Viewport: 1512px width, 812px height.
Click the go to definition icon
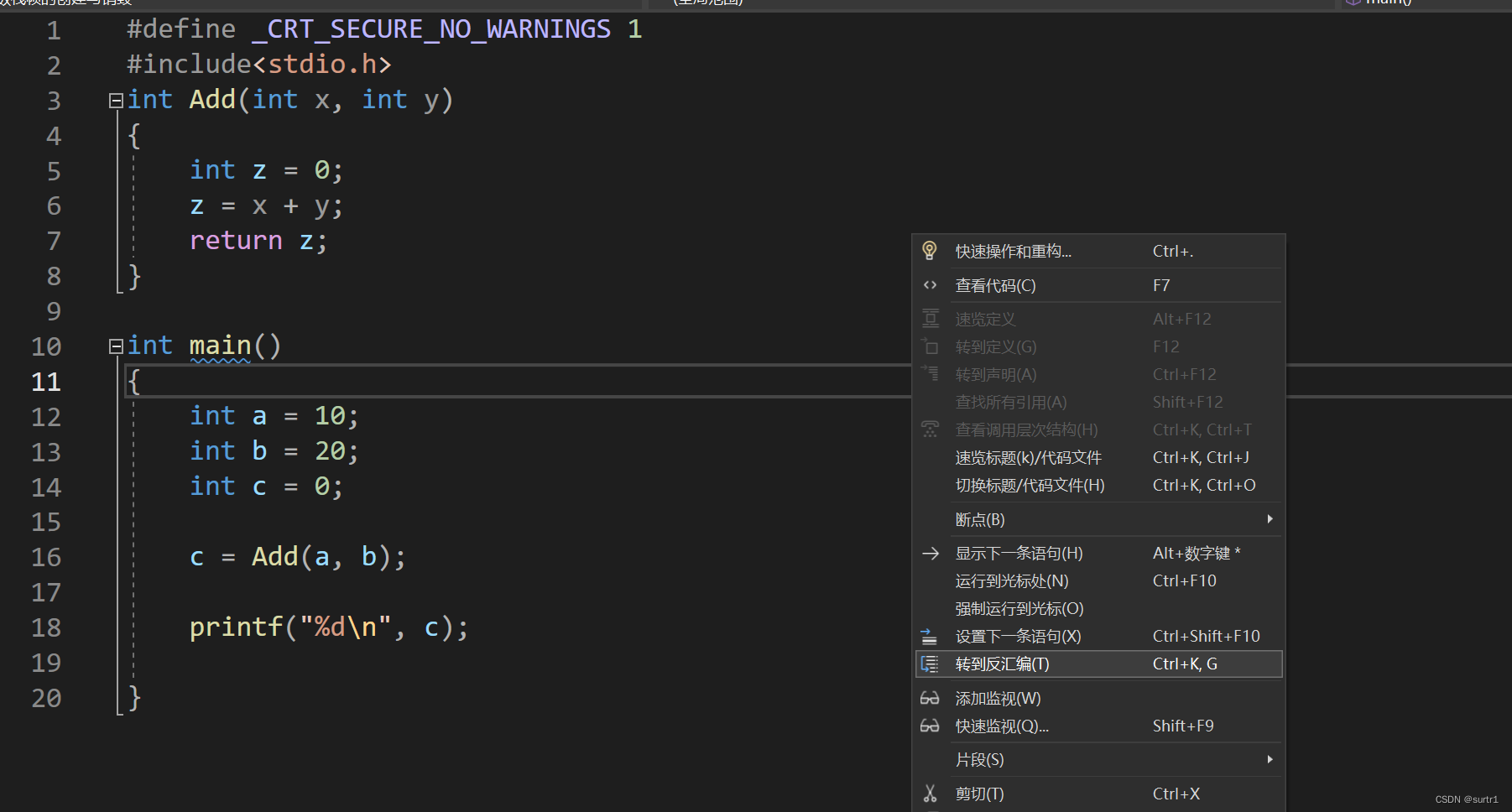tap(930, 346)
